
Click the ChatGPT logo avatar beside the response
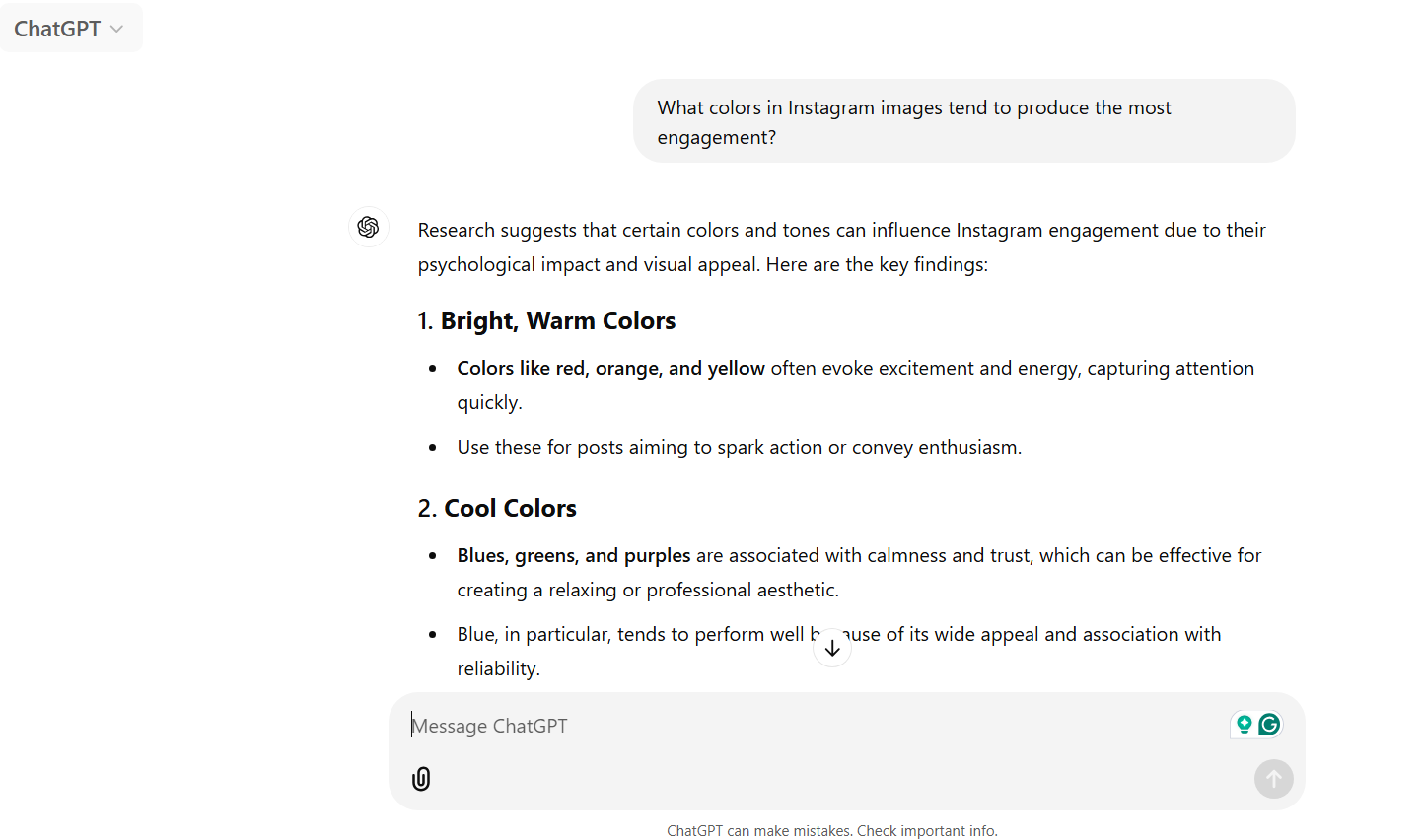pyautogui.click(x=369, y=228)
